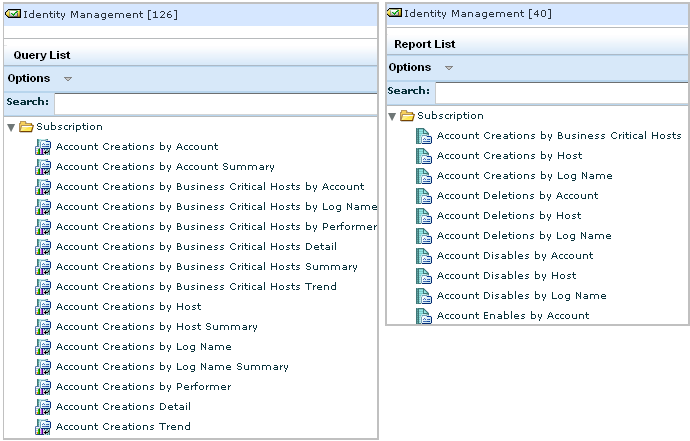Open Account Deletions by Account report
Image resolution: width=690 pixels, height=441 pixels.
pos(517,196)
